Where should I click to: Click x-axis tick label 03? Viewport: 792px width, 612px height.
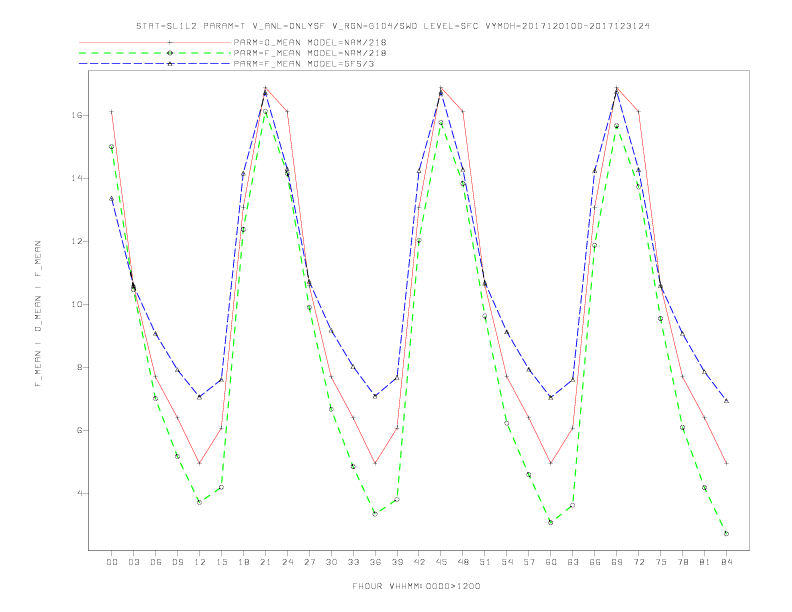[133, 562]
